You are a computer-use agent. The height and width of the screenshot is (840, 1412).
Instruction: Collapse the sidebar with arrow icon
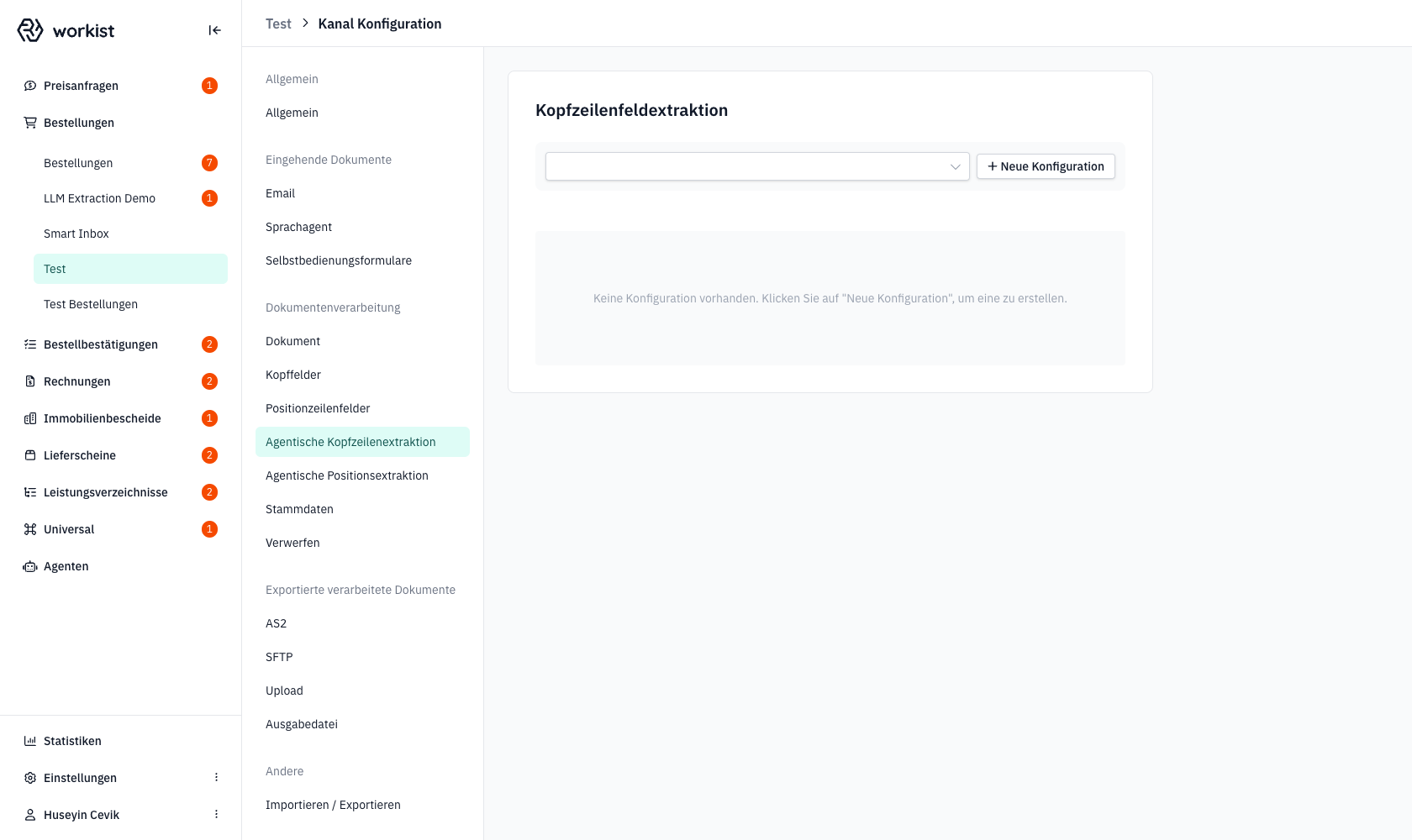coord(214,30)
